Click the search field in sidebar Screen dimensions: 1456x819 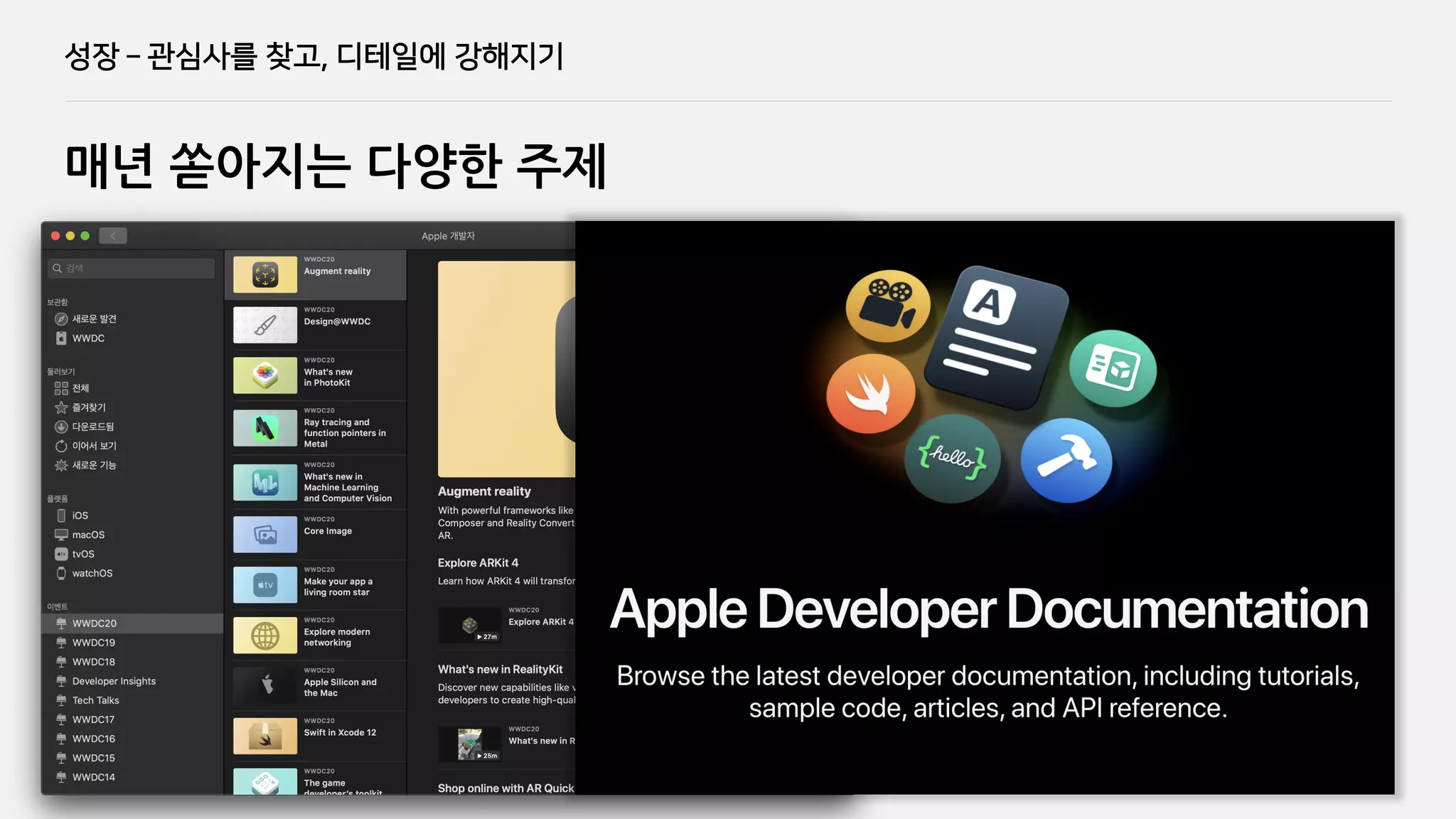click(132, 268)
